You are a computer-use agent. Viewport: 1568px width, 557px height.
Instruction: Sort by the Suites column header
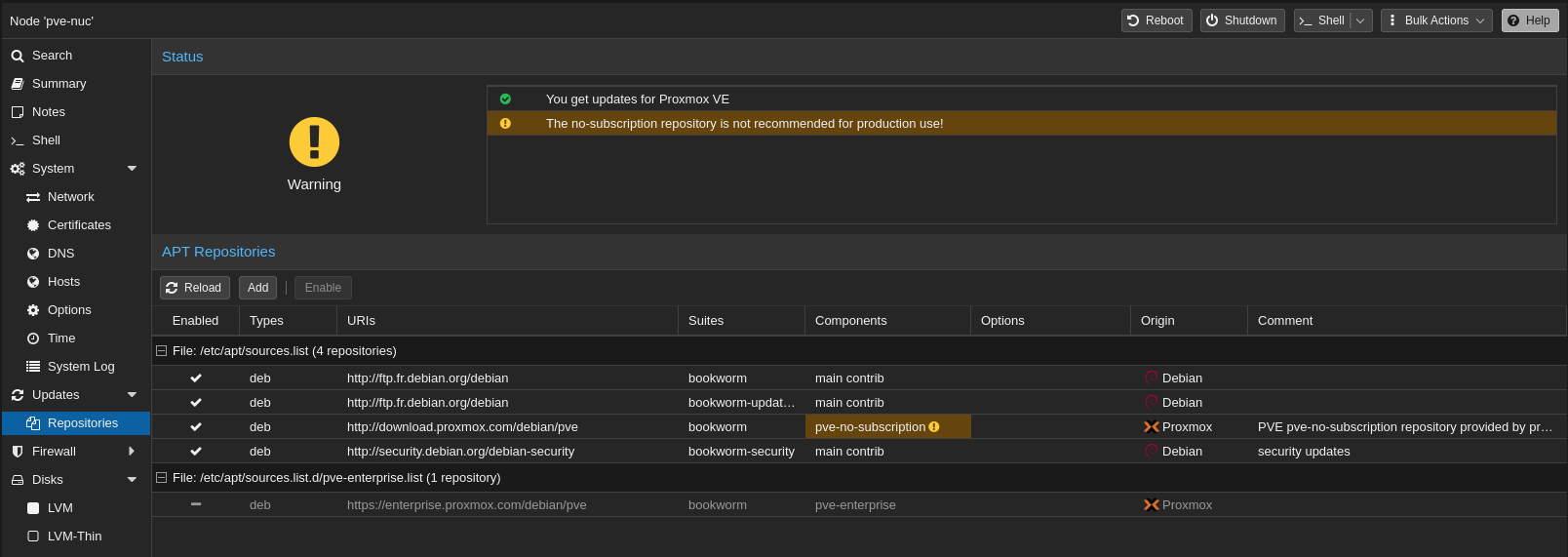pyautogui.click(x=741, y=321)
